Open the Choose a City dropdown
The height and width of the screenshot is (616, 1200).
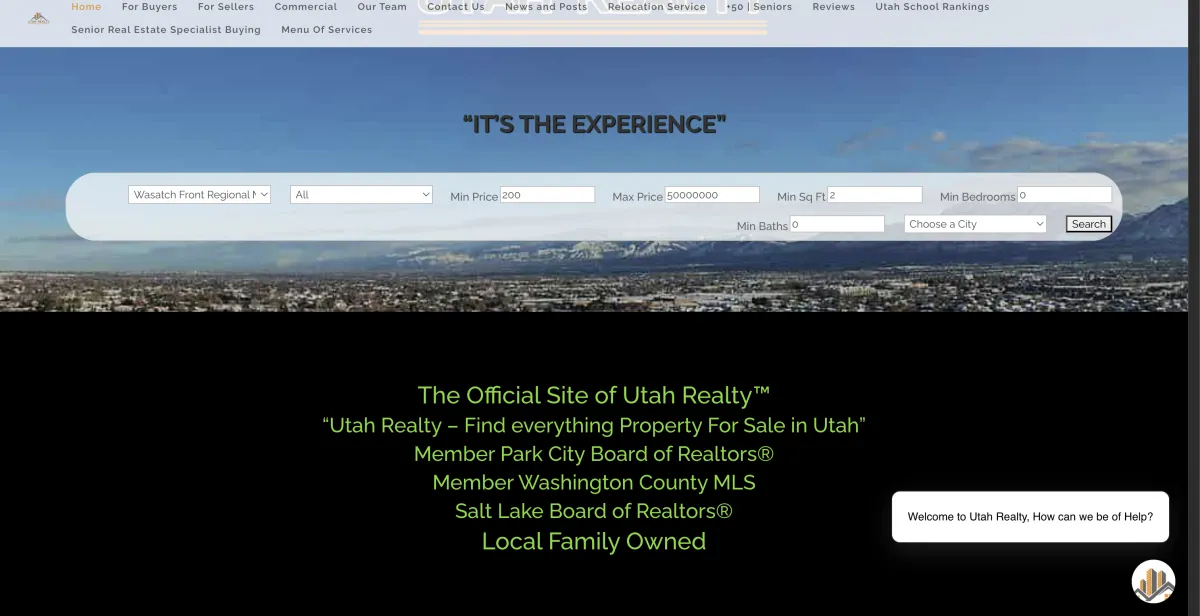pos(975,224)
